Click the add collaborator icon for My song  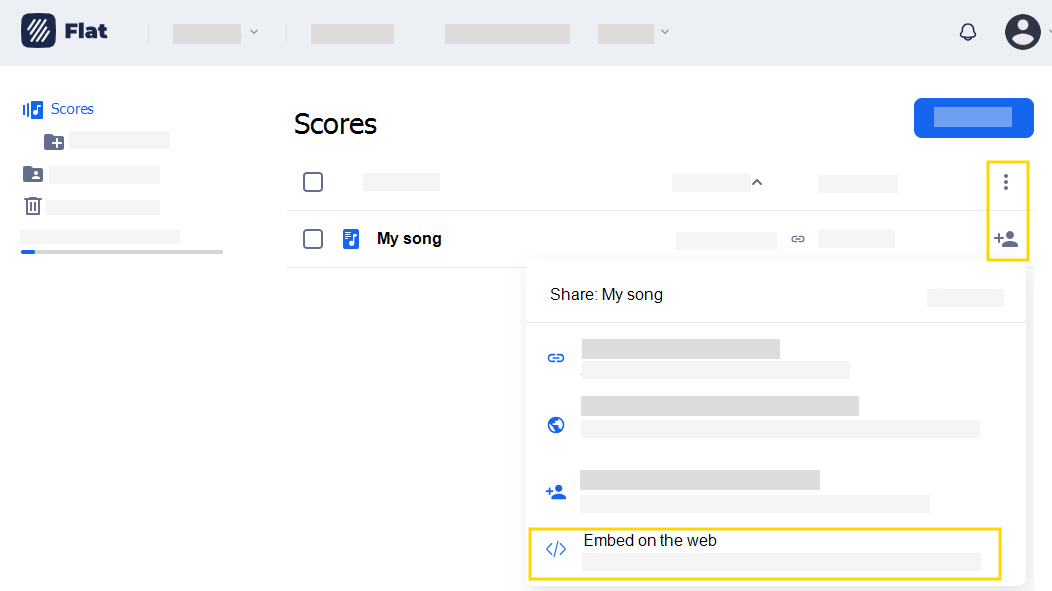pyautogui.click(x=1006, y=239)
